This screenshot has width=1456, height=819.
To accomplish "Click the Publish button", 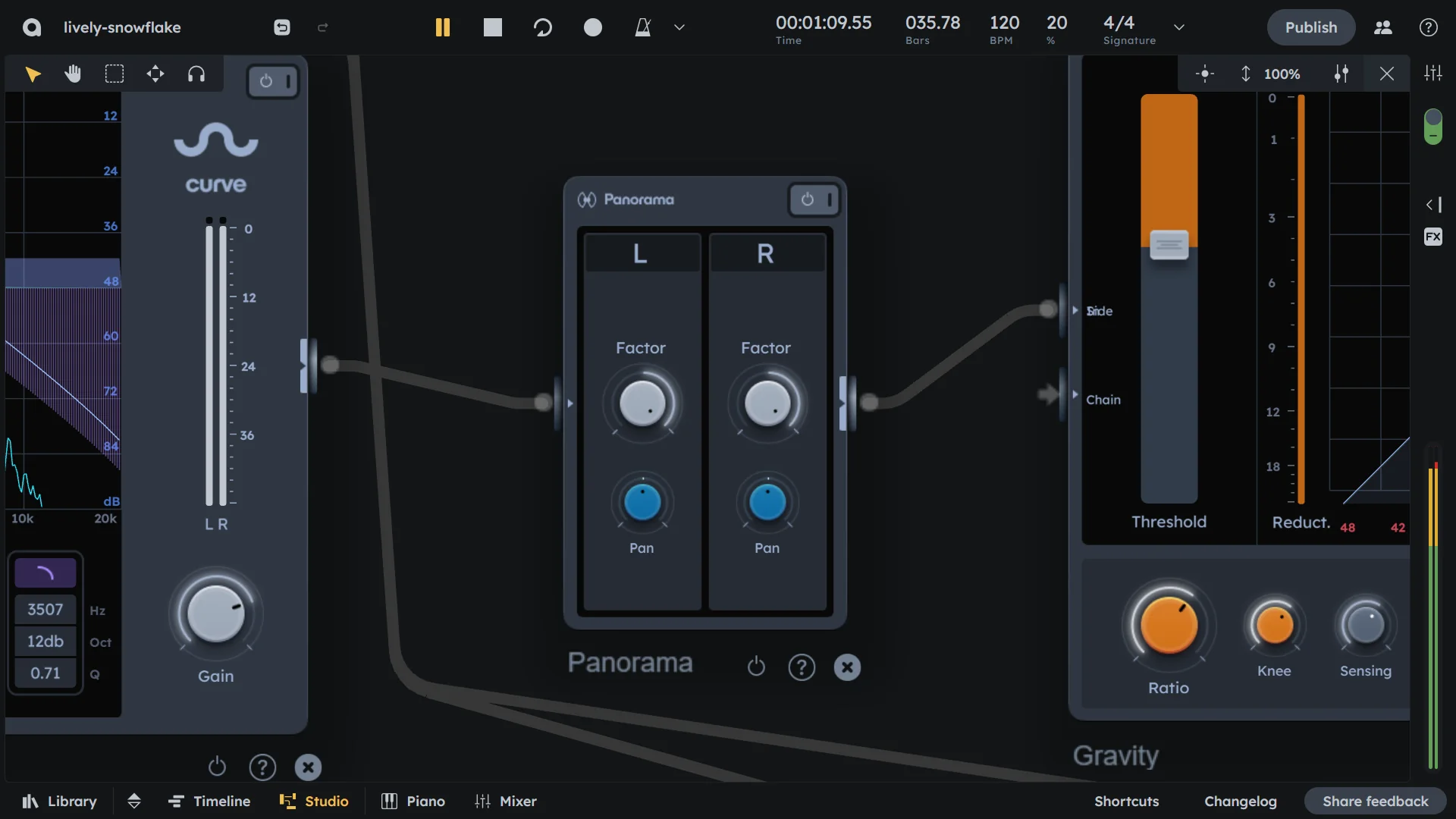I will click(x=1310, y=27).
